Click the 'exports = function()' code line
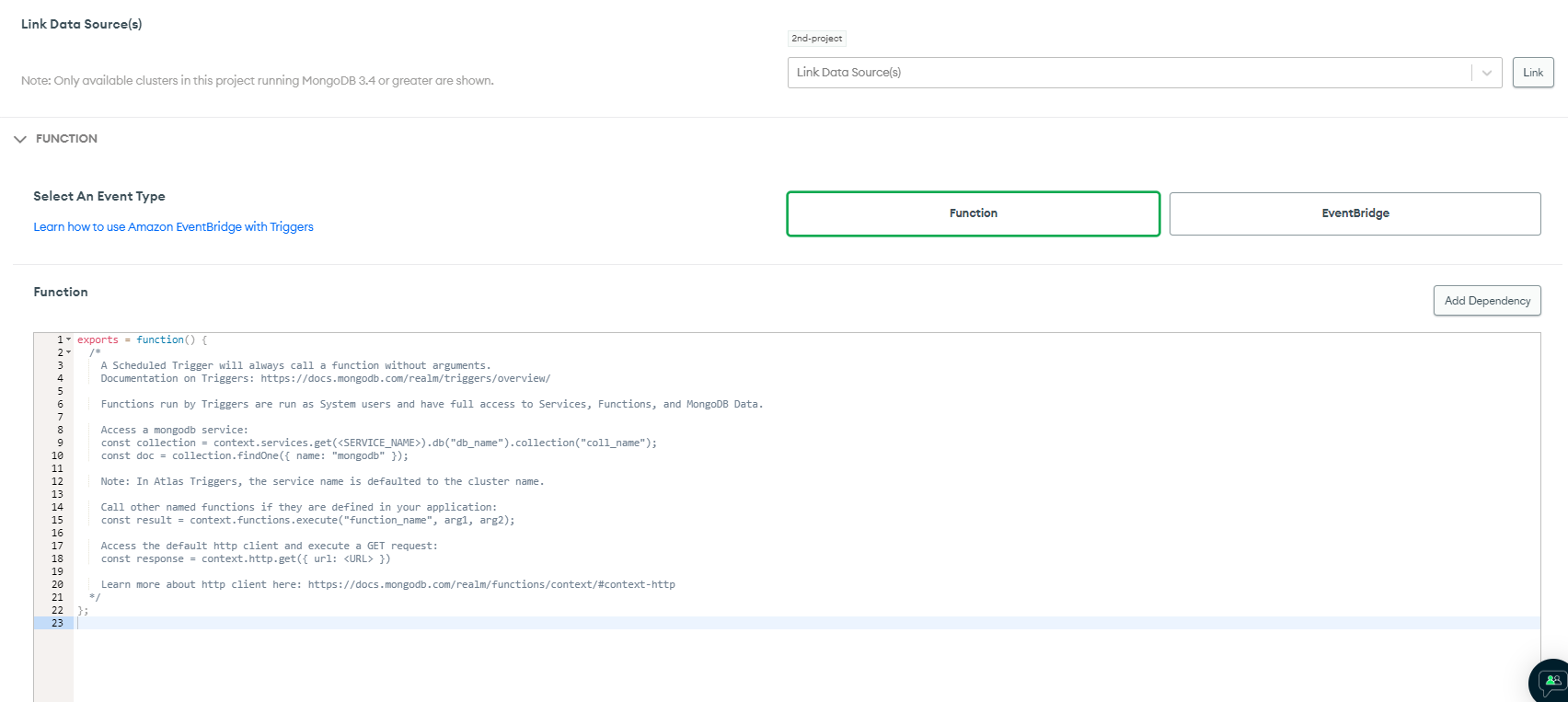This screenshot has width=1568, height=702. coord(142,340)
